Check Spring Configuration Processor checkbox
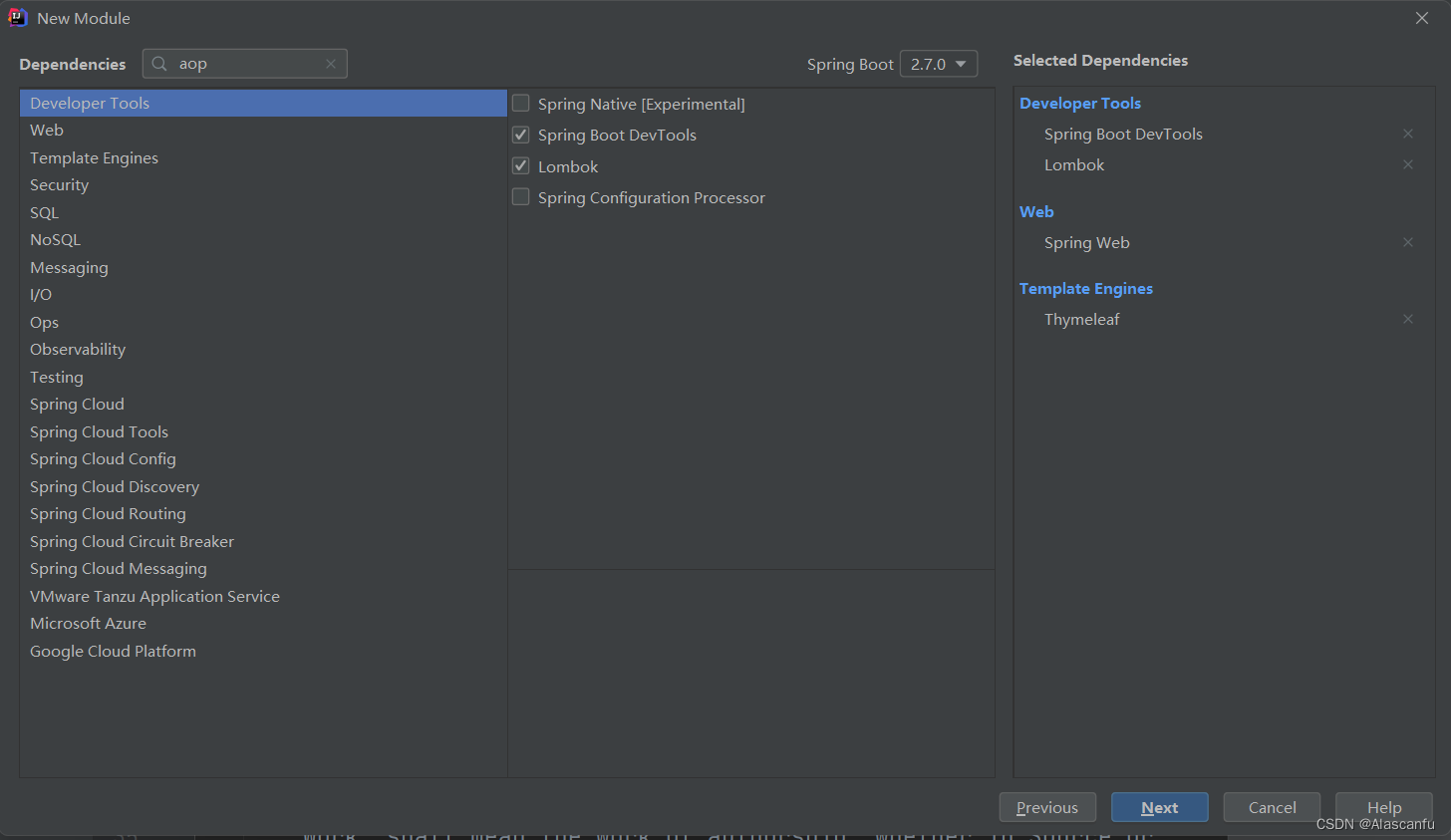Image resolution: width=1451 pixels, height=840 pixels. point(521,197)
